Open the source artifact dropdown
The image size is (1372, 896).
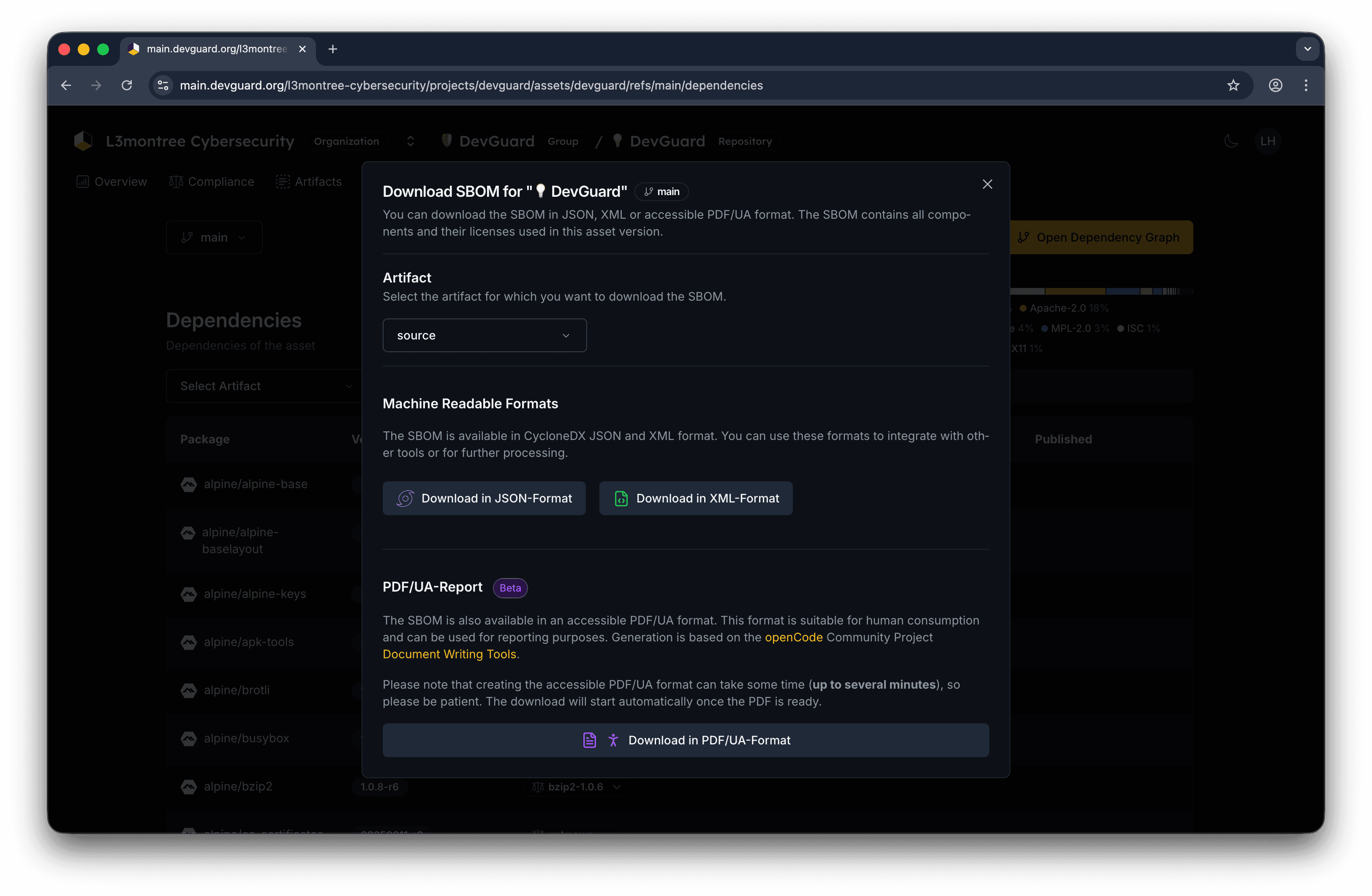[x=485, y=335]
